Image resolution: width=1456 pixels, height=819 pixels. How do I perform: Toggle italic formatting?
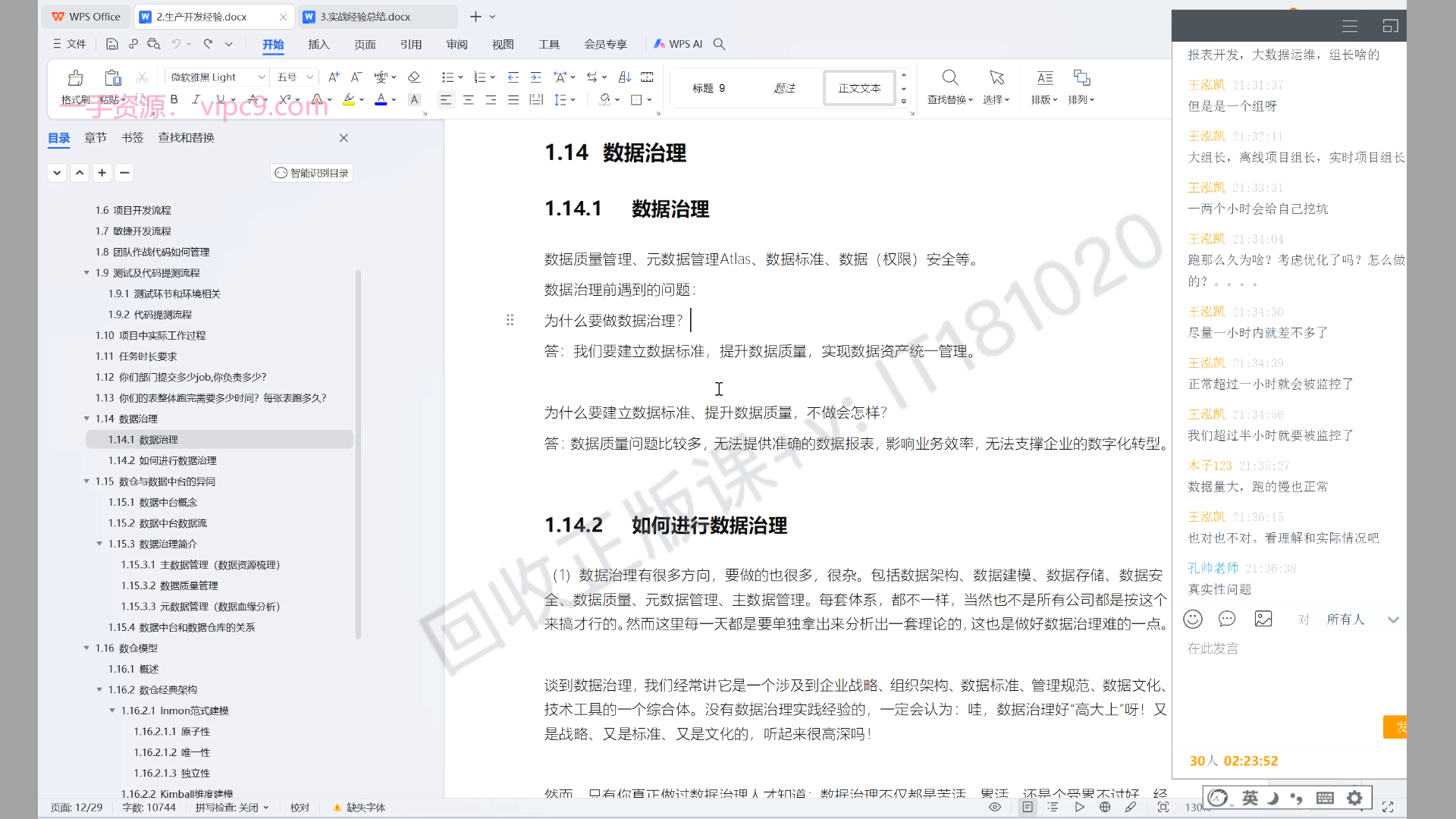click(x=196, y=99)
